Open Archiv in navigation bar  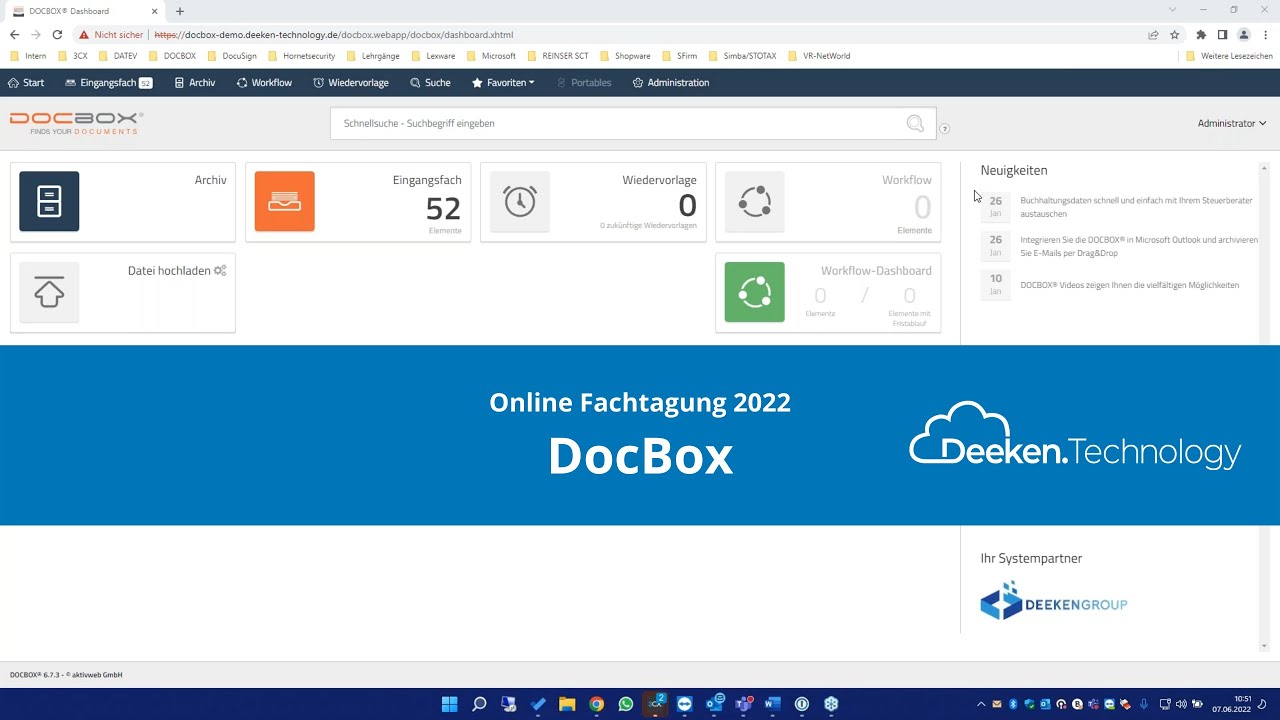[x=194, y=82]
